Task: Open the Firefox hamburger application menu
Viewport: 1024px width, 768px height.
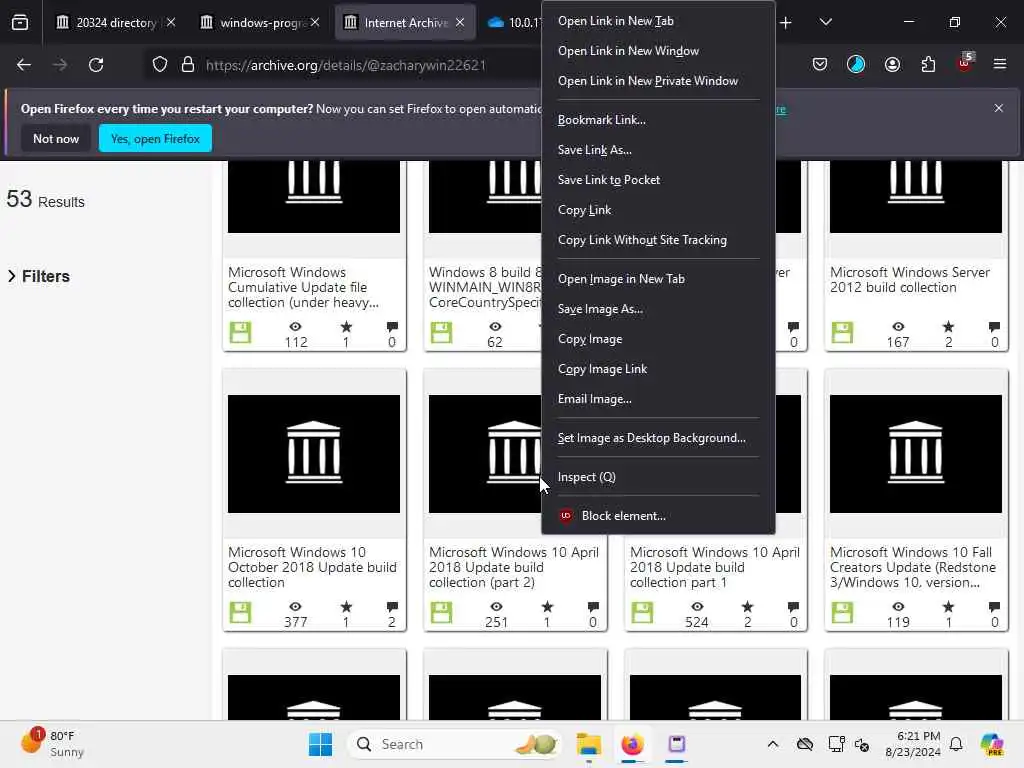Action: [x=1000, y=64]
